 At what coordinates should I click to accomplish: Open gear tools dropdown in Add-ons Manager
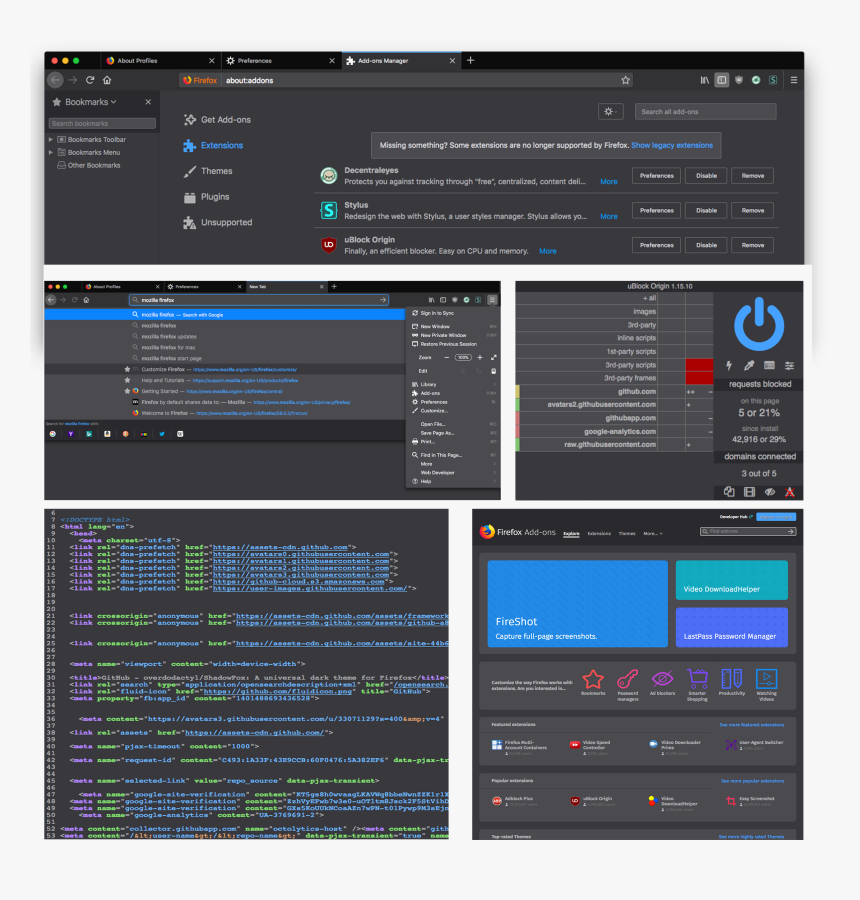click(x=610, y=111)
